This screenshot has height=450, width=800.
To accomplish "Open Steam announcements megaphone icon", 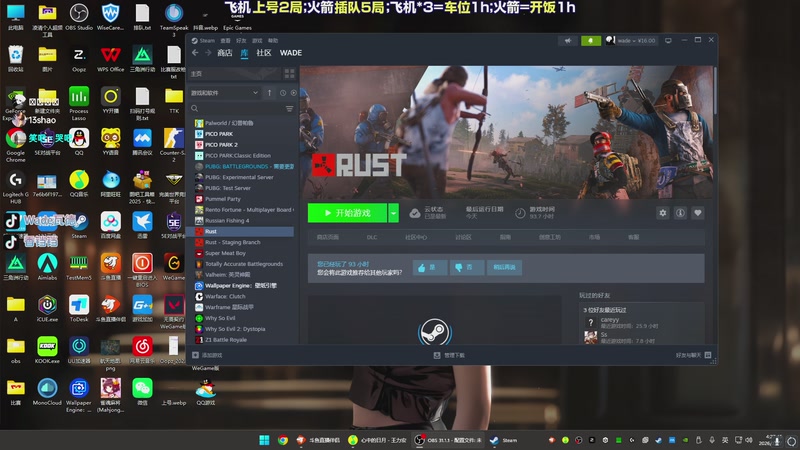I will pos(568,41).
